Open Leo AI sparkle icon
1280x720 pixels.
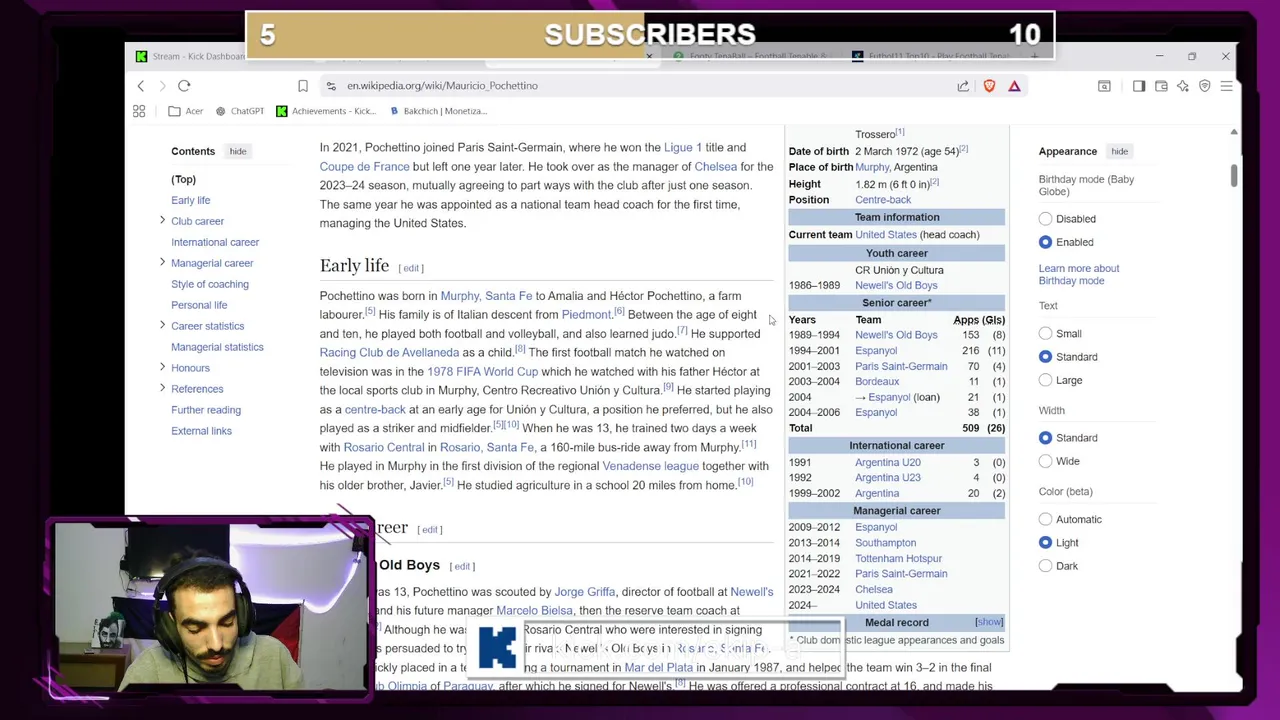point(1183,86)
